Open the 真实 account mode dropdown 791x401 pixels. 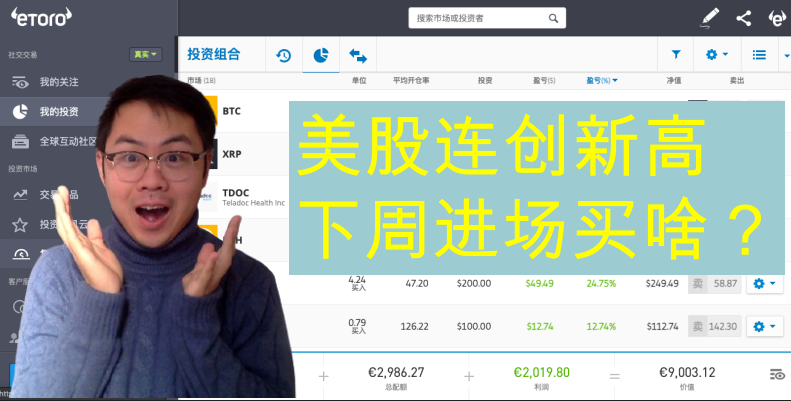point(146,54)
